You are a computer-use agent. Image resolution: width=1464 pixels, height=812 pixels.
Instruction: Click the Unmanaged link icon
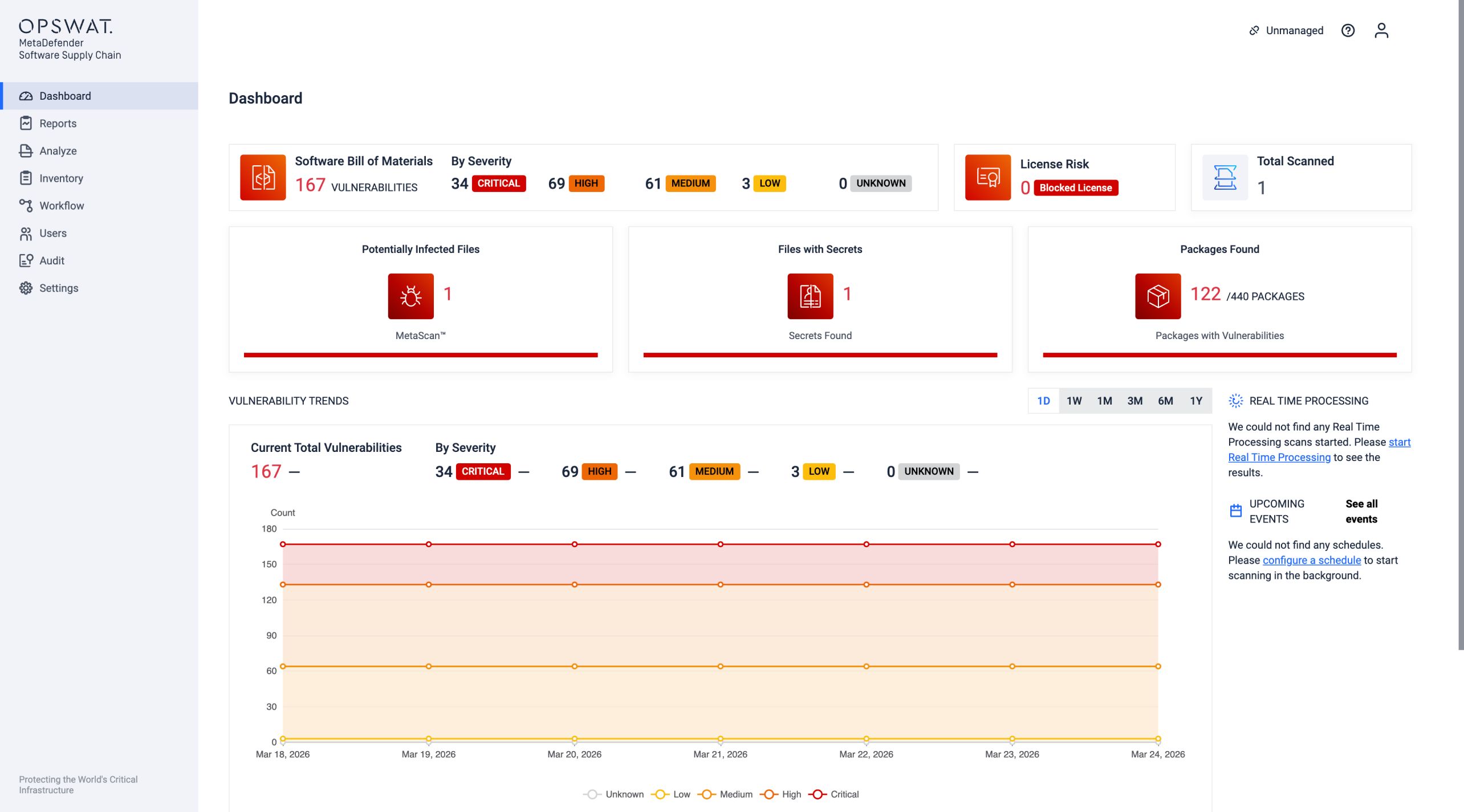pos(1254,30)
